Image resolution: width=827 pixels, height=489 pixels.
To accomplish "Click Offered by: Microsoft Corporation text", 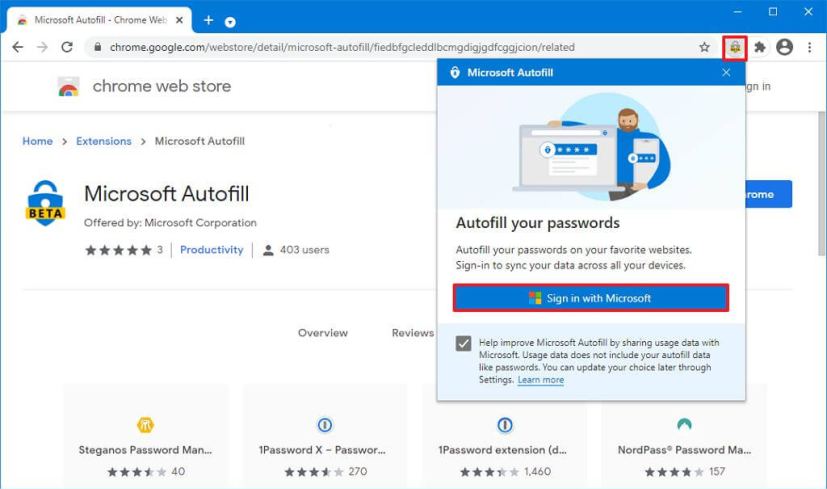I will (170, 223).
